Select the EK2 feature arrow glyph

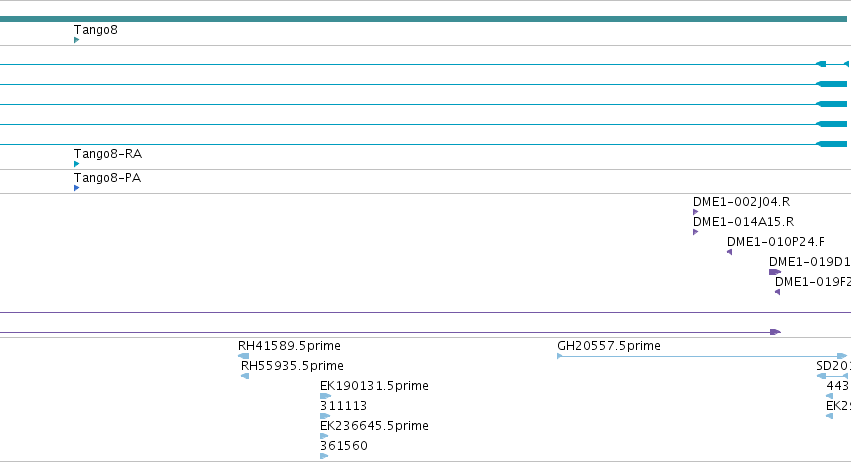(829, 416)
